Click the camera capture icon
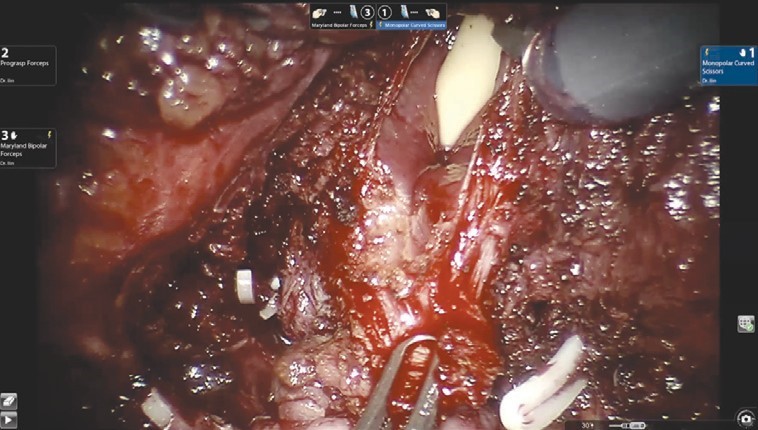The height and width of the screenshot is (430, 758). [746, 418]
